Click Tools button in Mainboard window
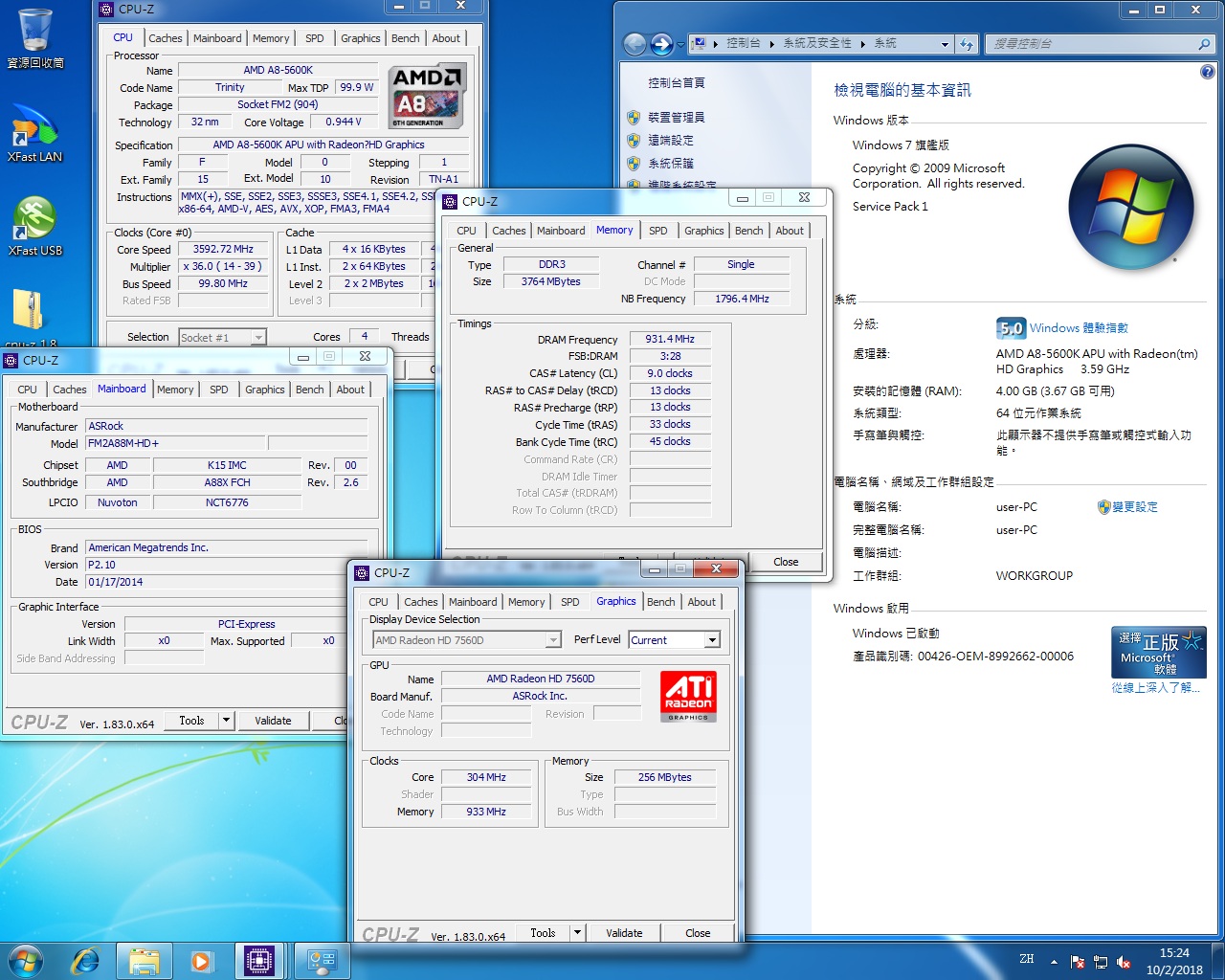 point(191,721)
